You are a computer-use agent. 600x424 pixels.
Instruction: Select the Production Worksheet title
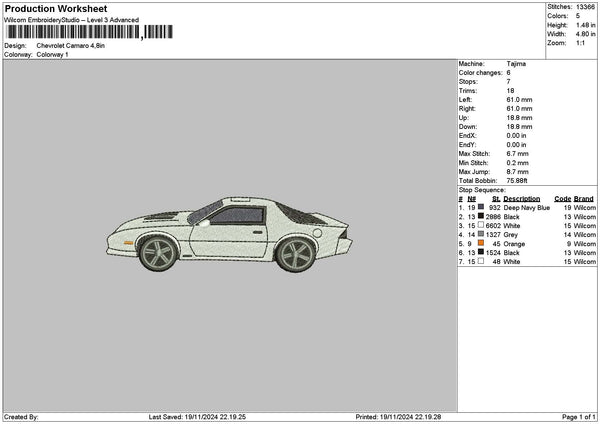[56, 9]
